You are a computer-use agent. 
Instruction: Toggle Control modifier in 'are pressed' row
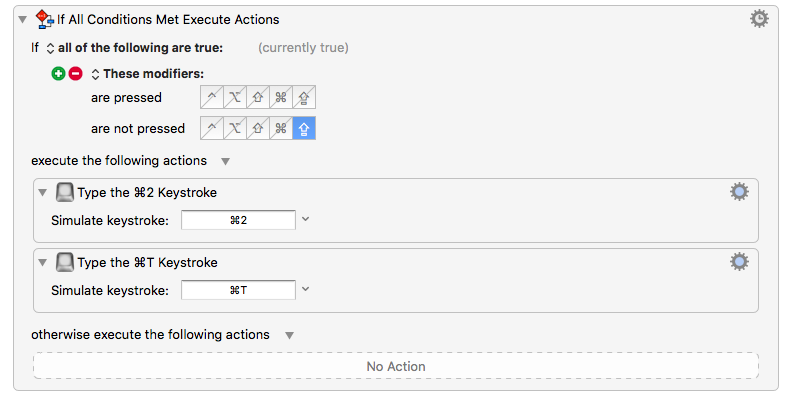(x=212, y=97)
